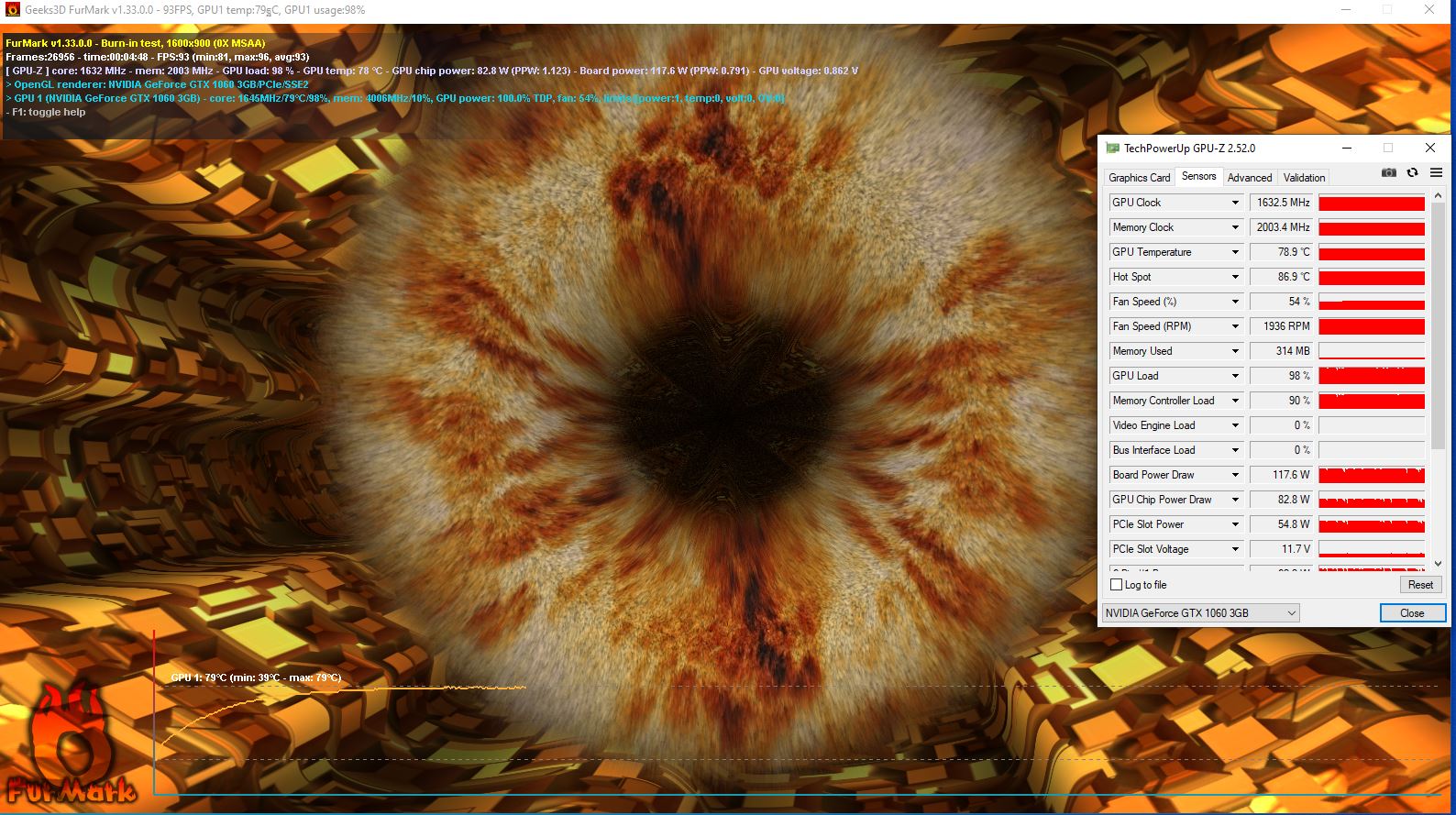Open the Advanced tab

click(1249, 178)
